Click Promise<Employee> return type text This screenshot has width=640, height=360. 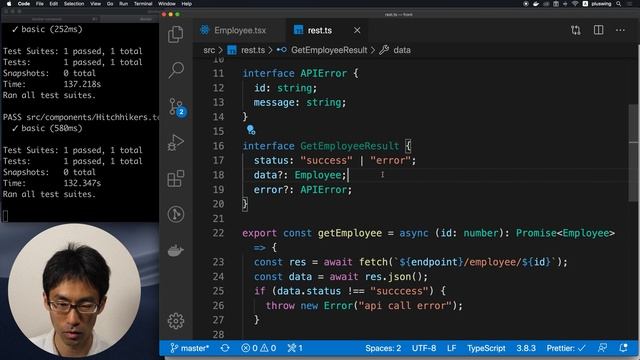pyautogui.click(x=565, y=233)
